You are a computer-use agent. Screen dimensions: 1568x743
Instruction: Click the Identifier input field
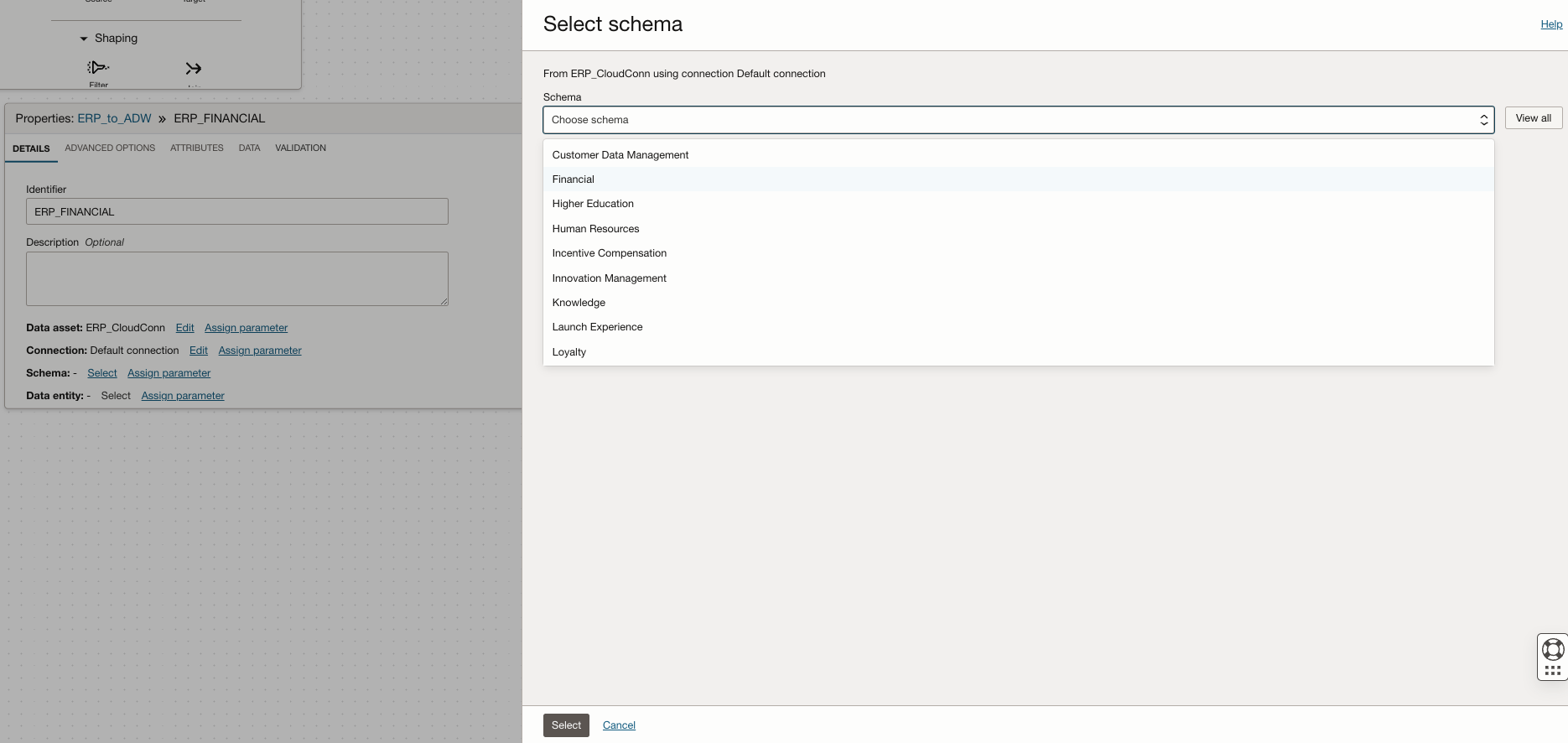click(237, 211)
